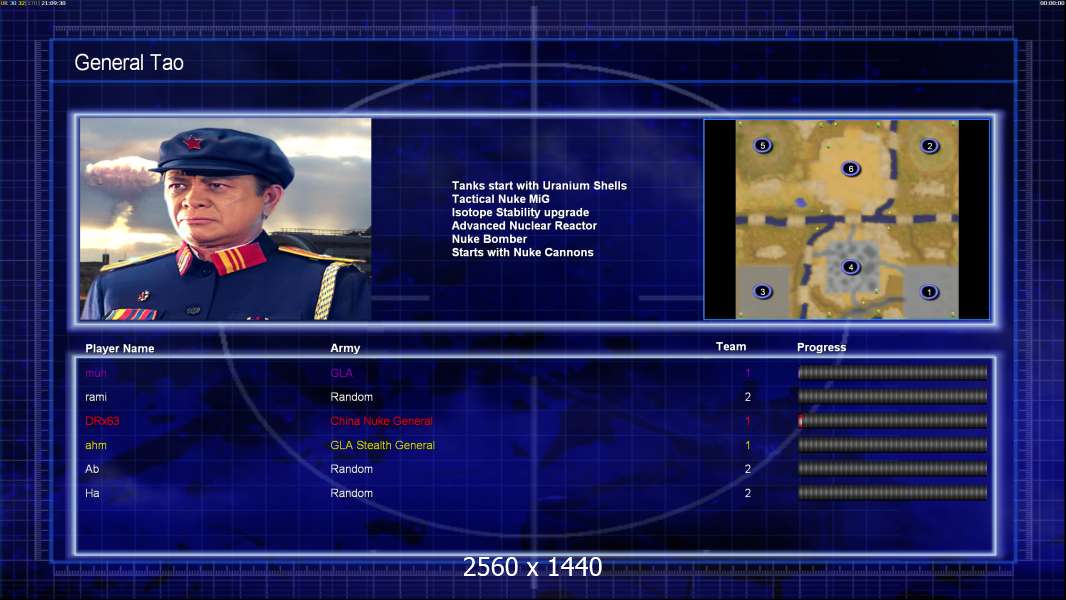Click team number in Ha's row
The image size is (1066, 600).
(x=747, y=493)
